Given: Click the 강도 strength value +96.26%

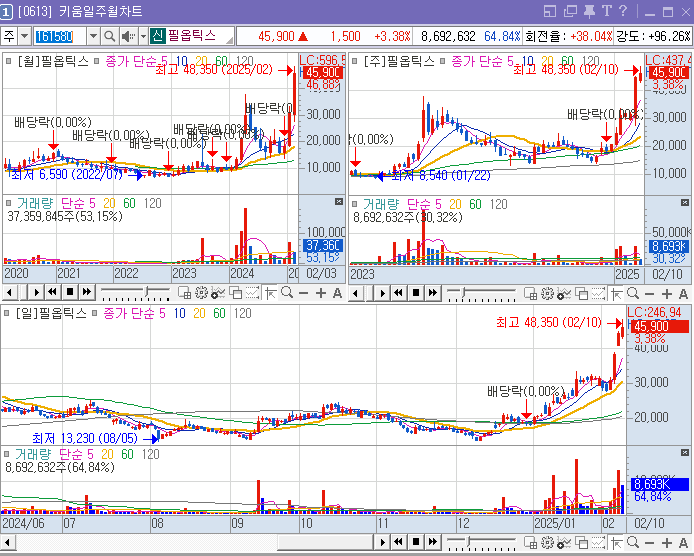Looking at the screenshot, I should [669, 36].
